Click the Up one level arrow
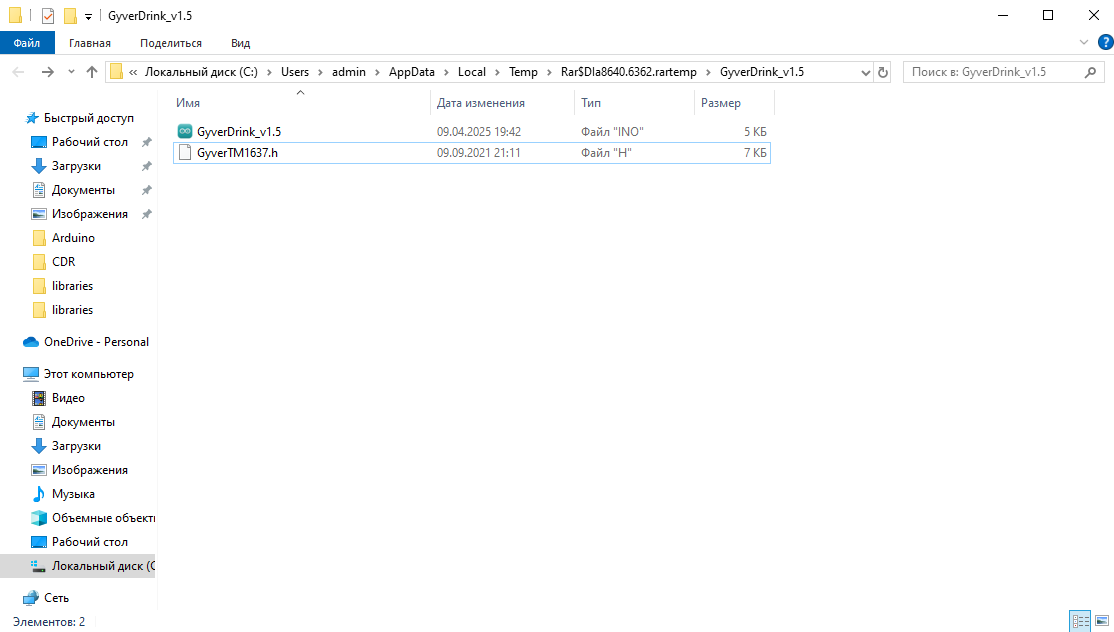The width and height of the screenshot is (1114, 632). (x=92, y=72)
